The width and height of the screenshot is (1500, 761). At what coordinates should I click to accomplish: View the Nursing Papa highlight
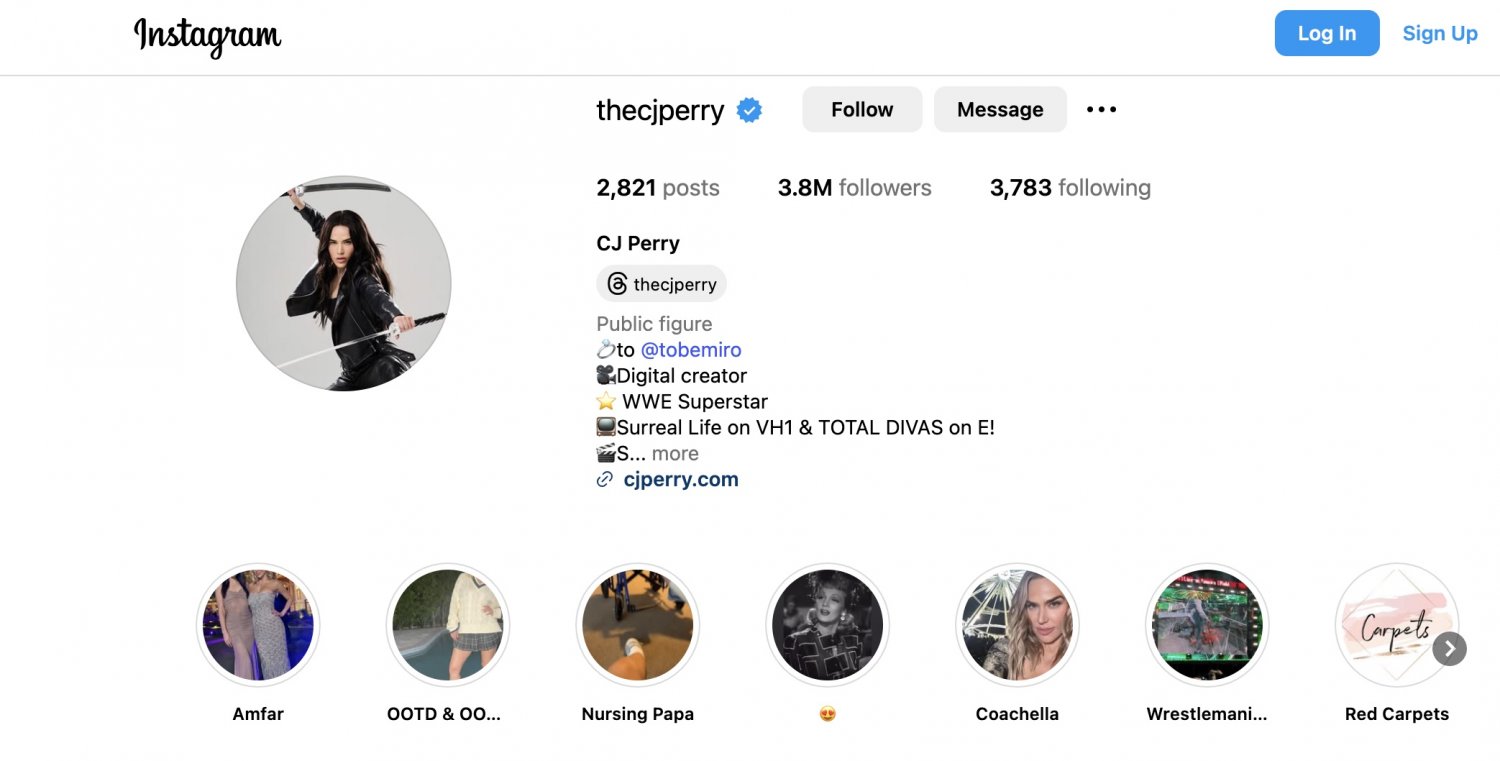pyautogui.click(x=638, y=625)
